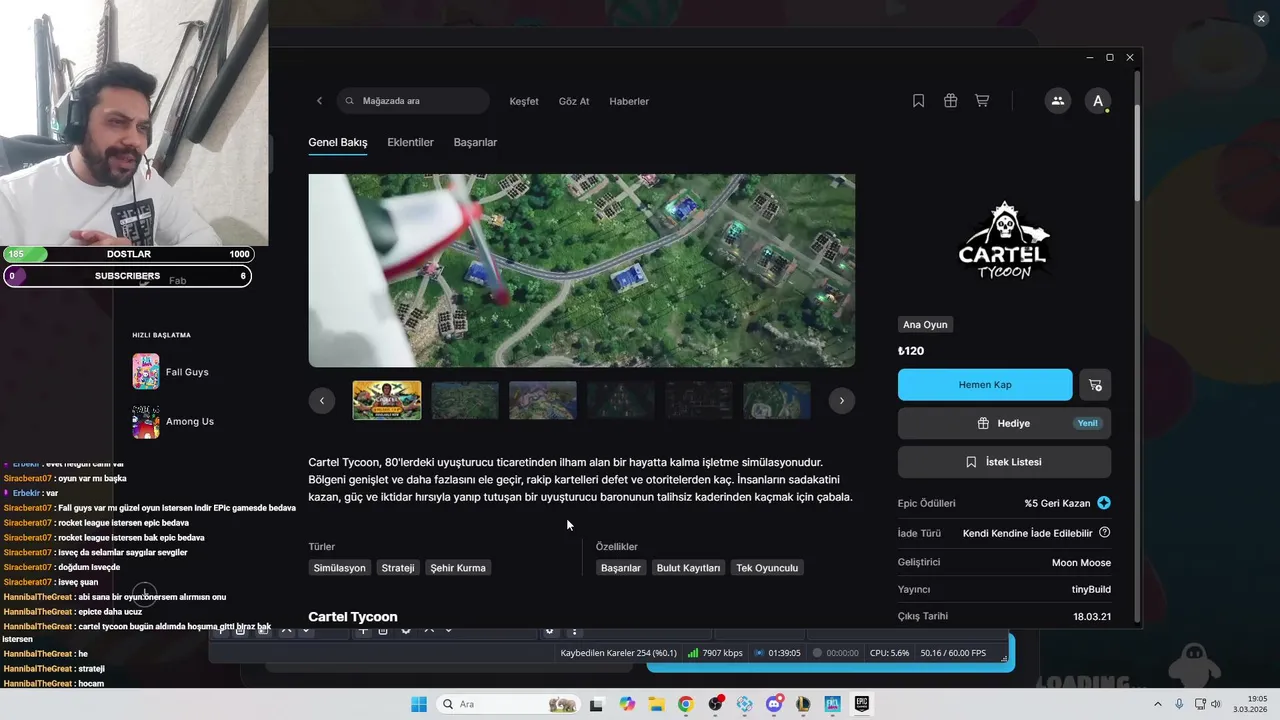The height and width of the screenshot is (720, 1280).
Task: Select the Bulut Kayıtları feature tag
Action: click(688, 568)
